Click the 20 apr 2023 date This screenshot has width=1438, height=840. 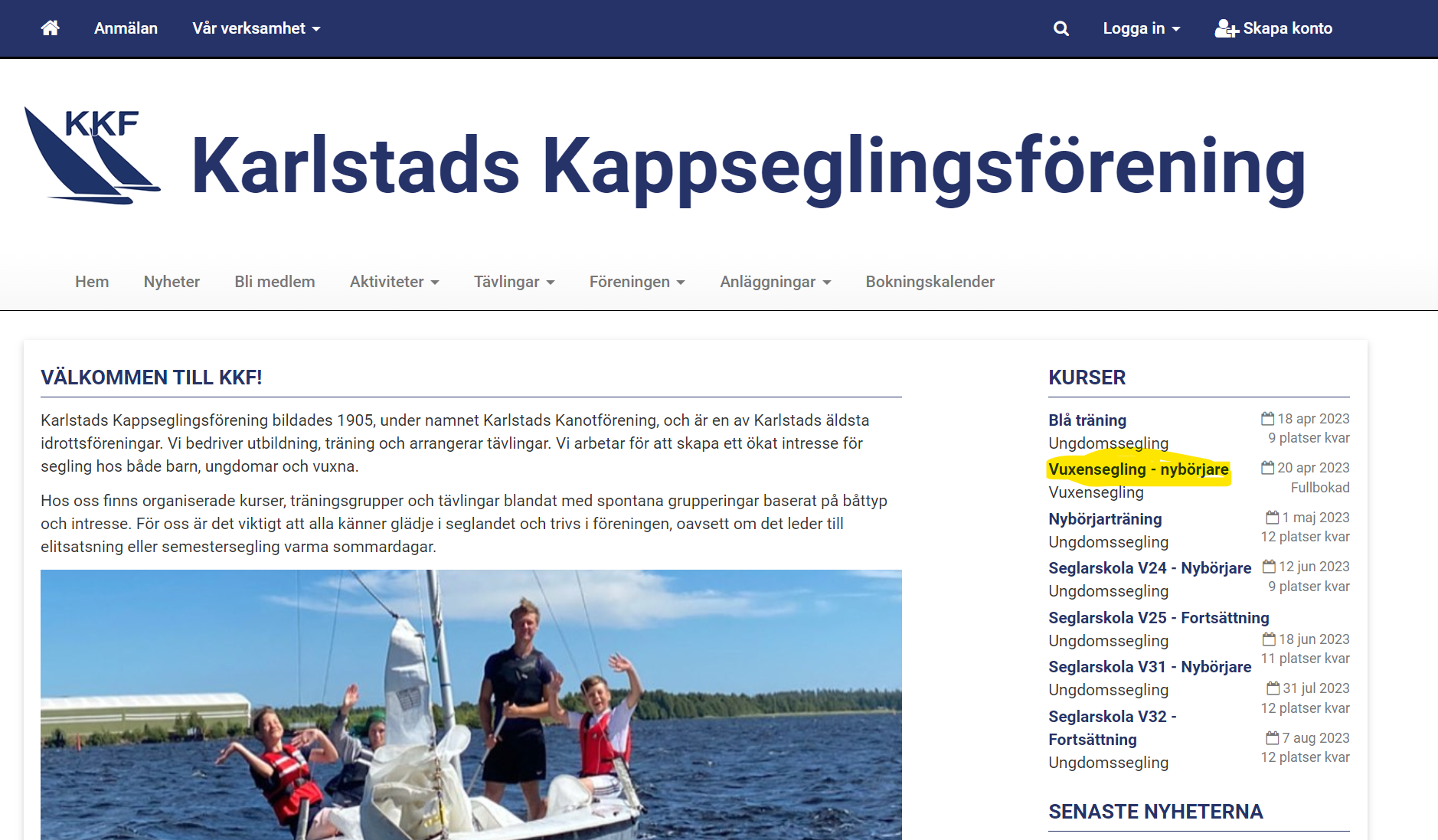point(1313,468)
